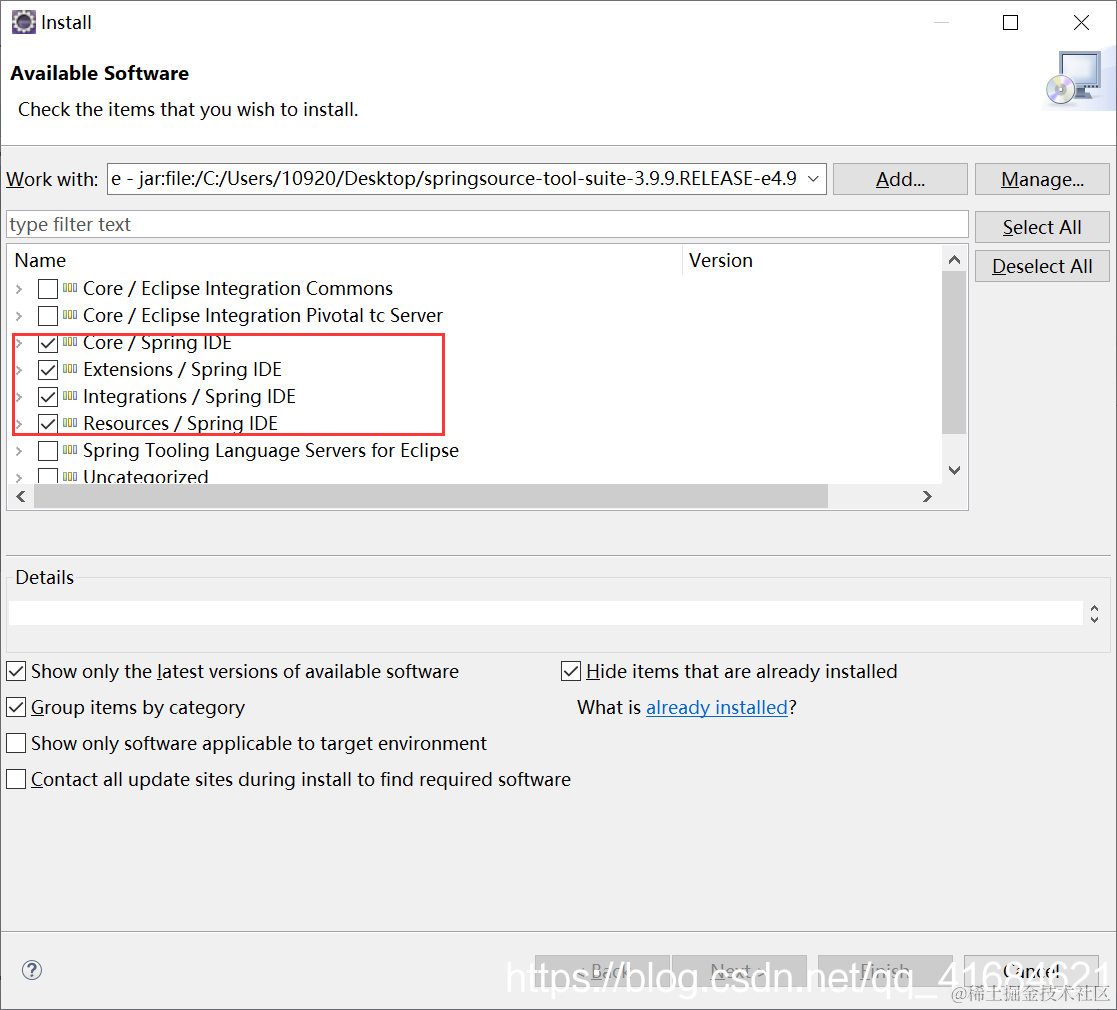Click category icon beside Extensions / Spring IDE
This screenshot has height=1010, width=1117.
(70, 369)
